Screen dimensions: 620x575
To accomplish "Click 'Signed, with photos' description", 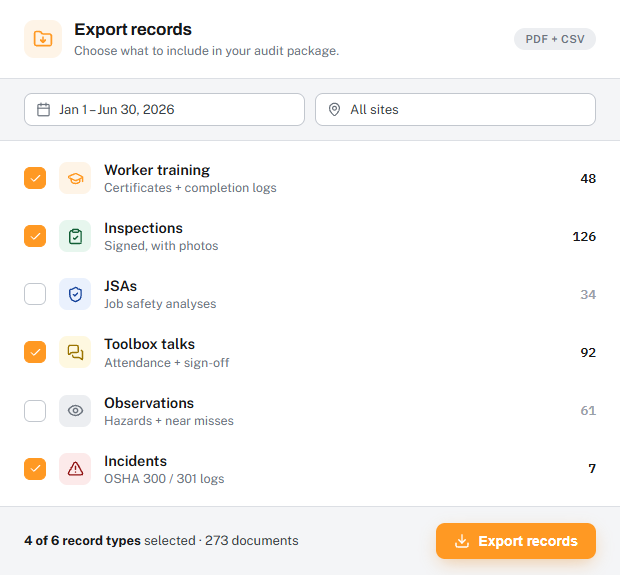I will [x=161, y=246].
